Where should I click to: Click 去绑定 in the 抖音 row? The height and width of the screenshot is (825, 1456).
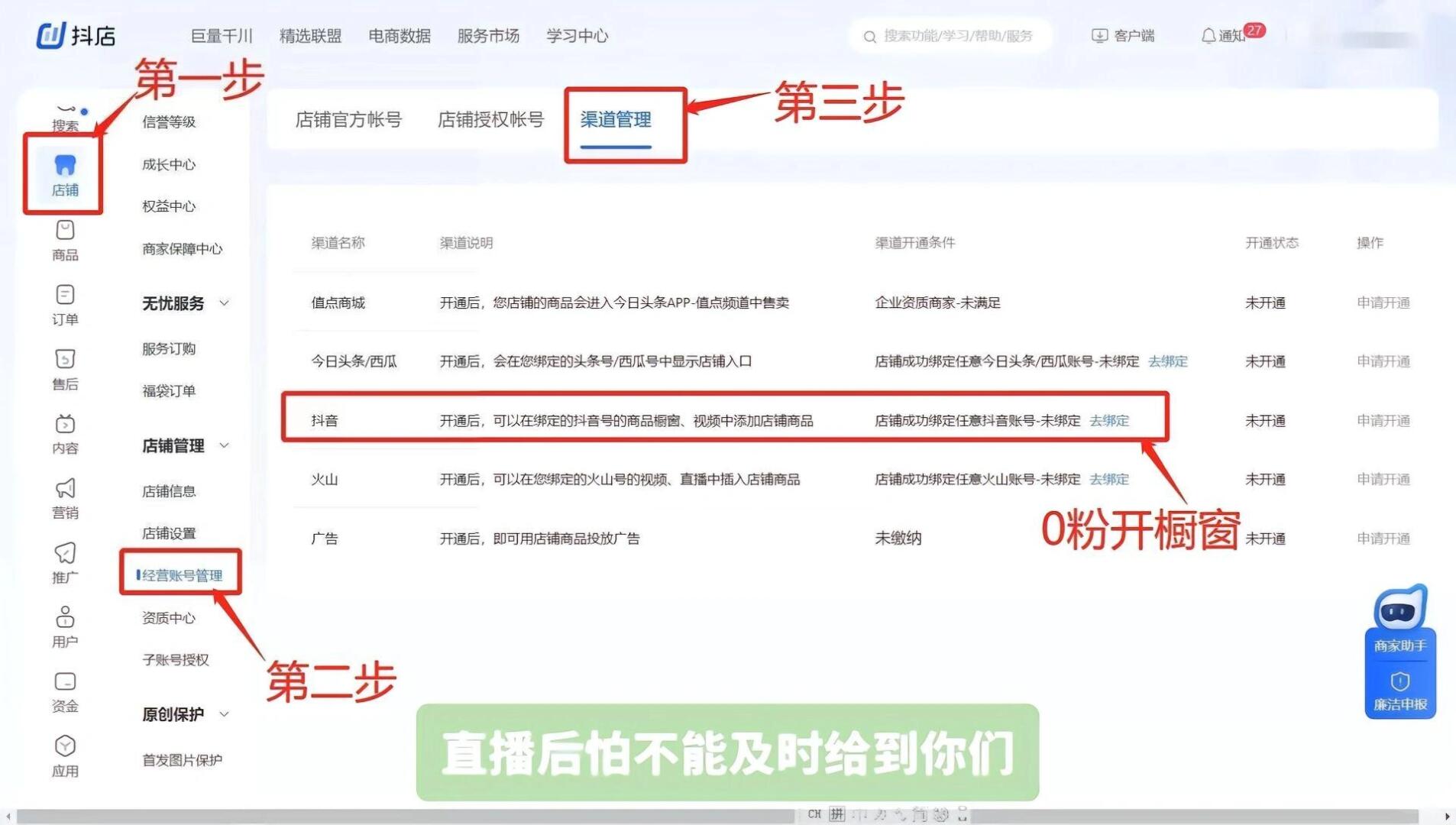(1109, 421)
